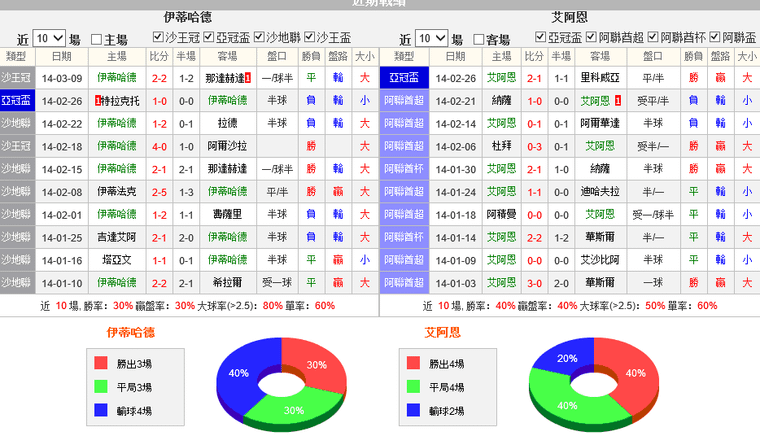Click the red card badge beside 特拉克托

click(97, 101)
